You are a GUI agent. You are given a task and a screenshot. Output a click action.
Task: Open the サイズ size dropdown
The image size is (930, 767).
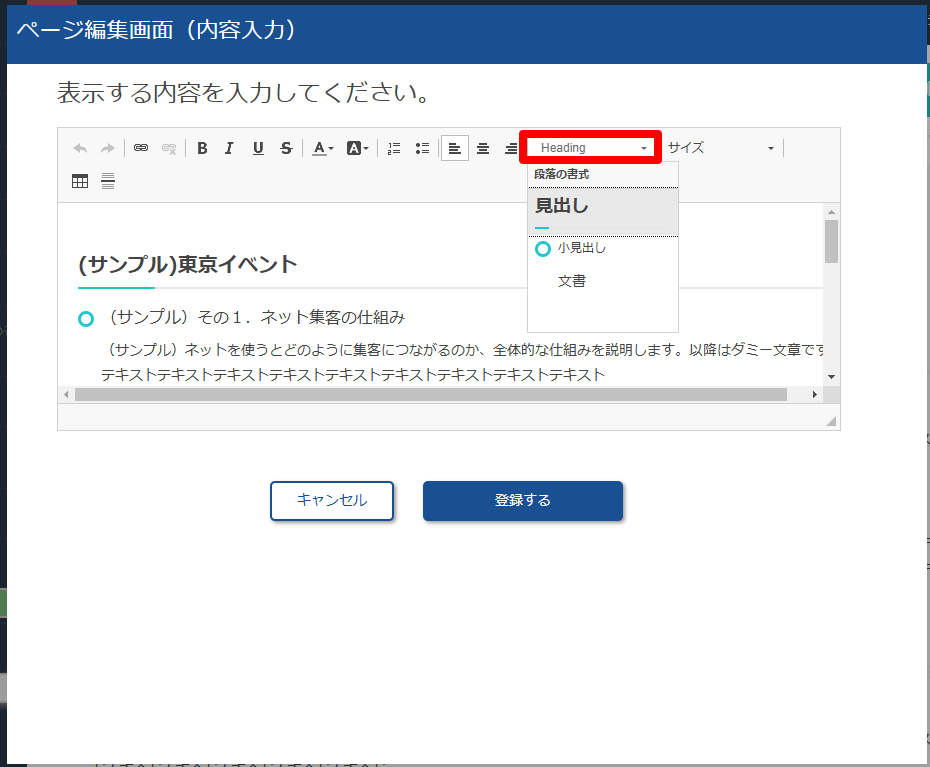coord(721,148)
